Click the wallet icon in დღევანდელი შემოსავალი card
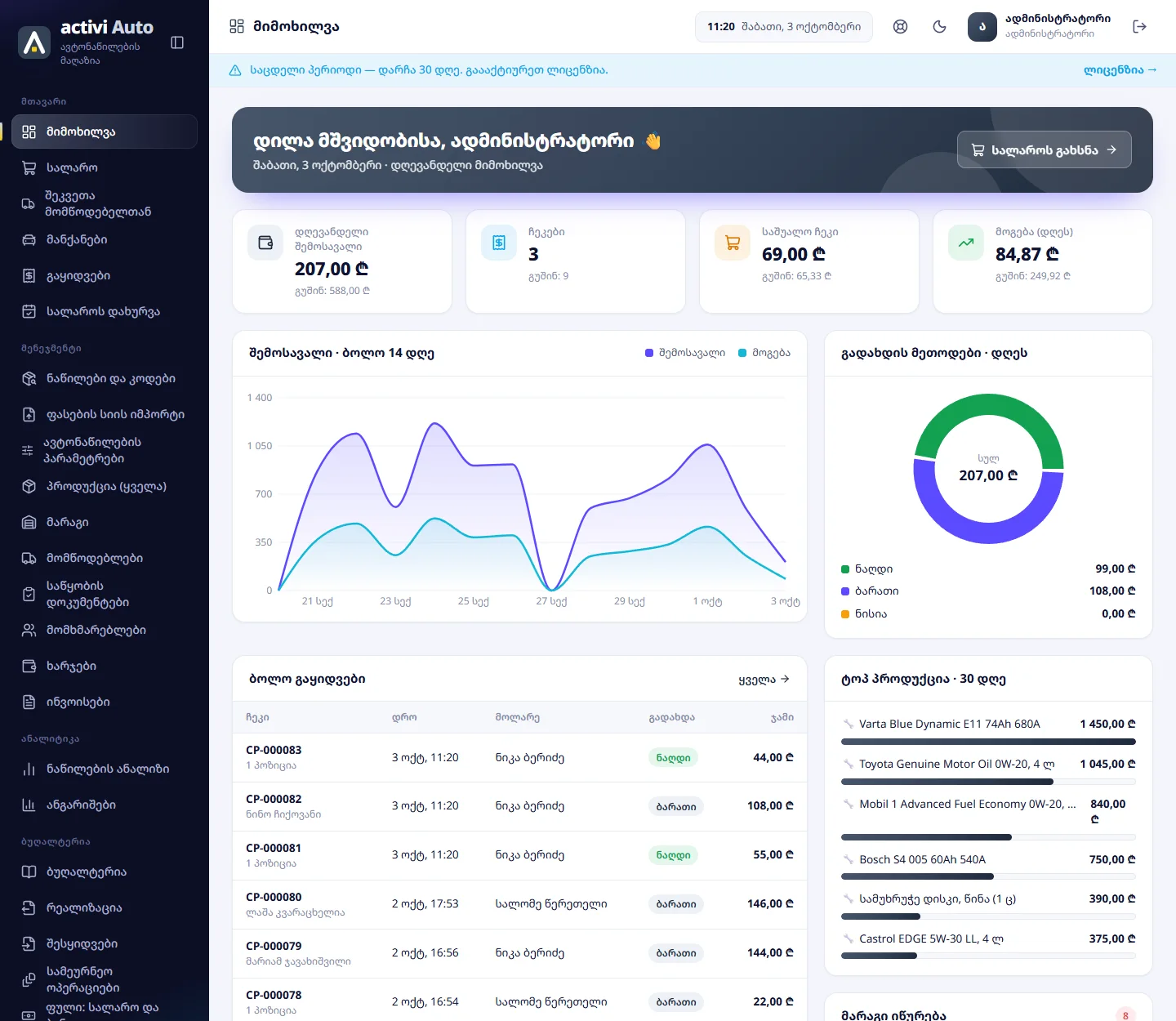The image size is (1176, 1021). [x=265, y=243]
